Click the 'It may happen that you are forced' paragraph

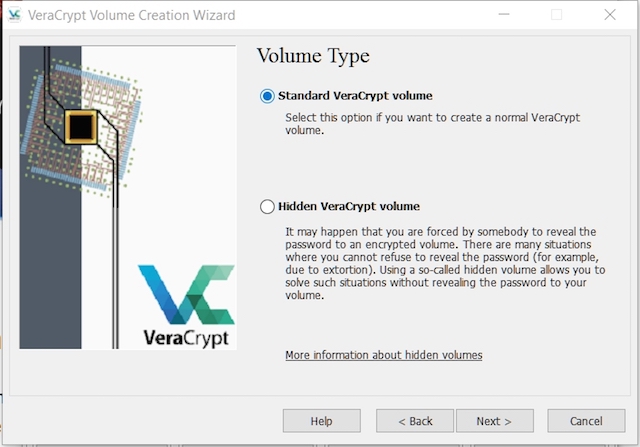(x=445, y=263)
